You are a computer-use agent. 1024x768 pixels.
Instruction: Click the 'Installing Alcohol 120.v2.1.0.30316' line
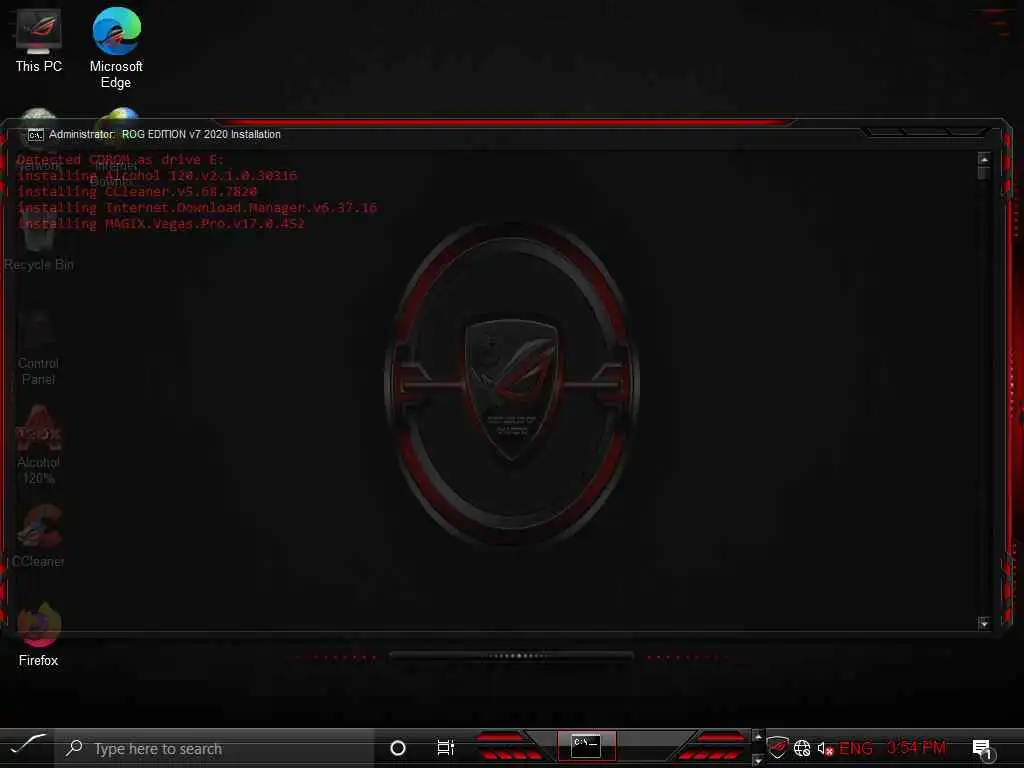pos(157,176)
